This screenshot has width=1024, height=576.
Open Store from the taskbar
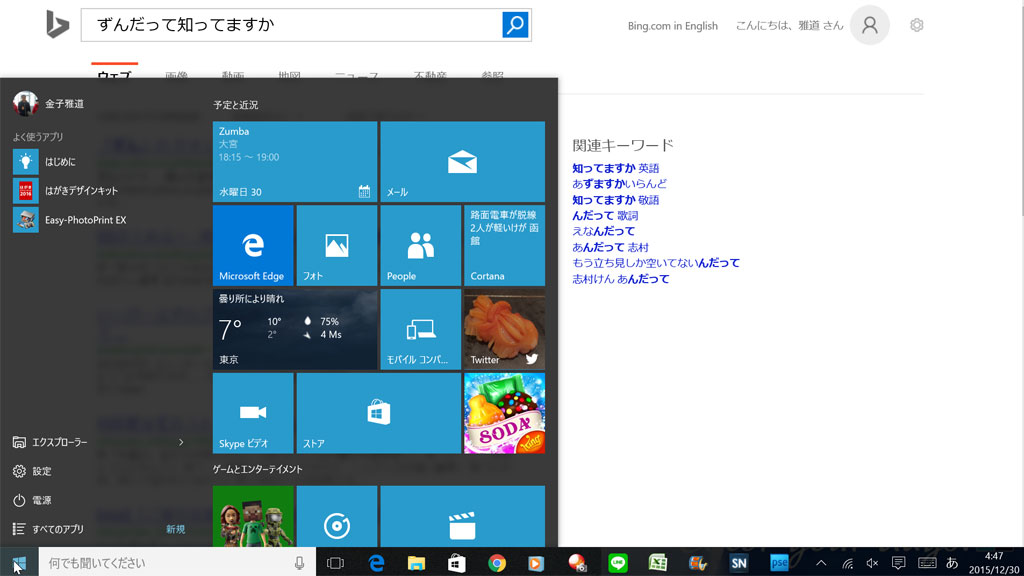[x=456, y=563]
